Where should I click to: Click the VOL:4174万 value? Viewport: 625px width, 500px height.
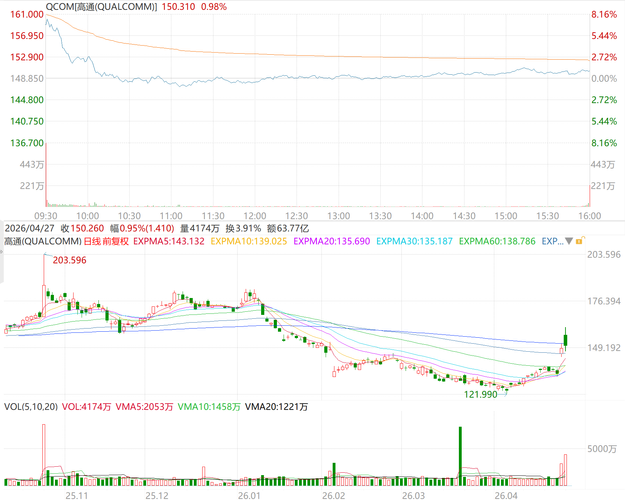point(86,407)
